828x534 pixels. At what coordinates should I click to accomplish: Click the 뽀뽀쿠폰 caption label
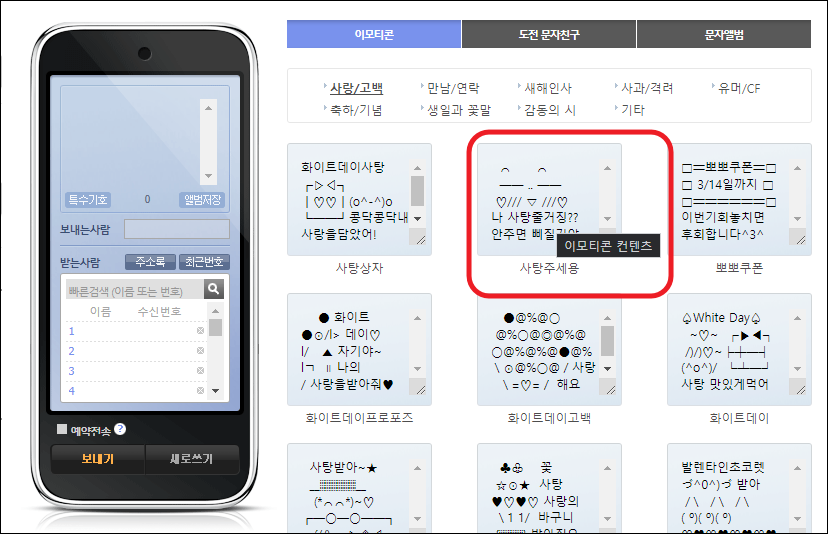739,268
